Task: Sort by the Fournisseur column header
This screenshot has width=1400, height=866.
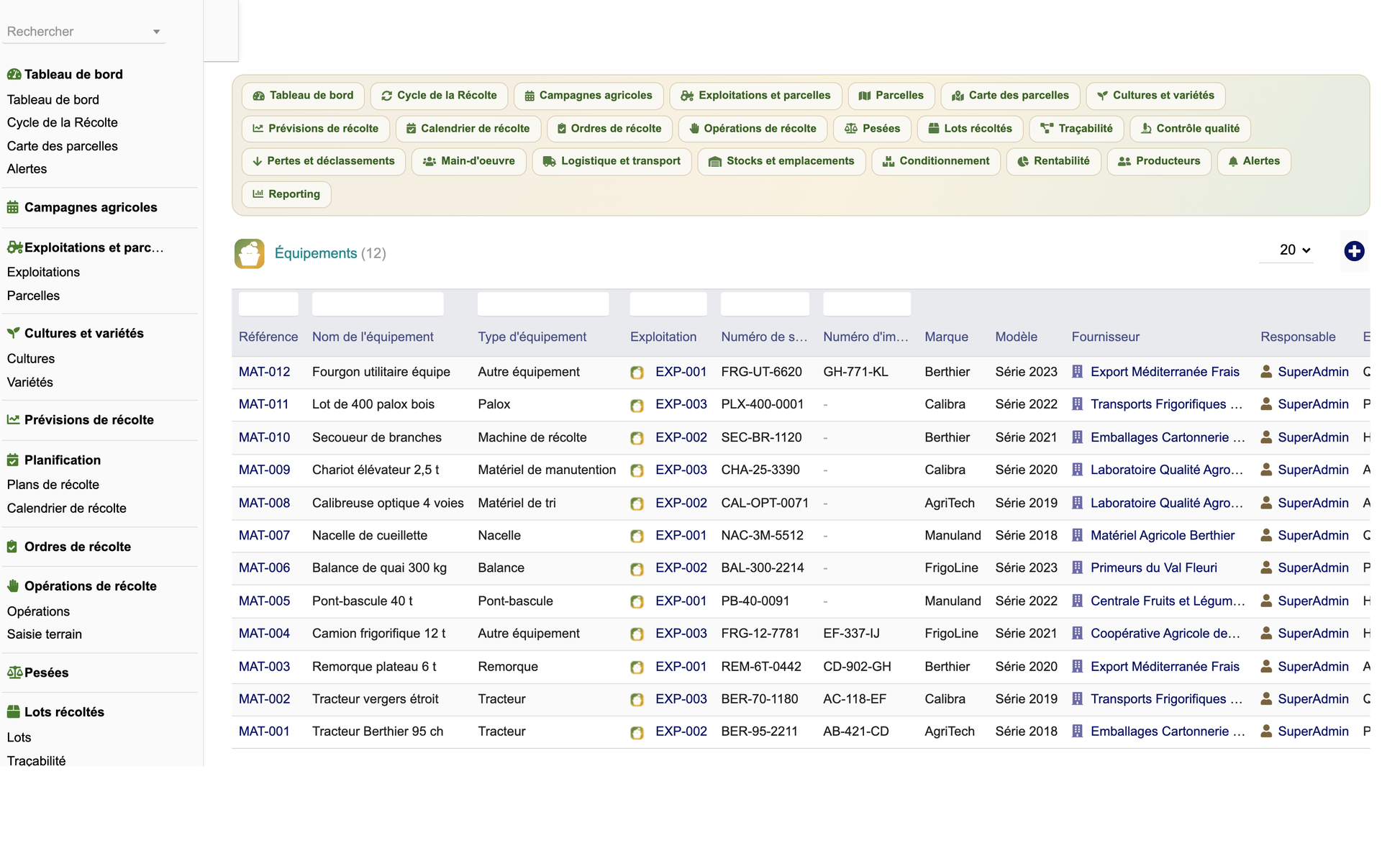Action: (x=1105, y=337)
